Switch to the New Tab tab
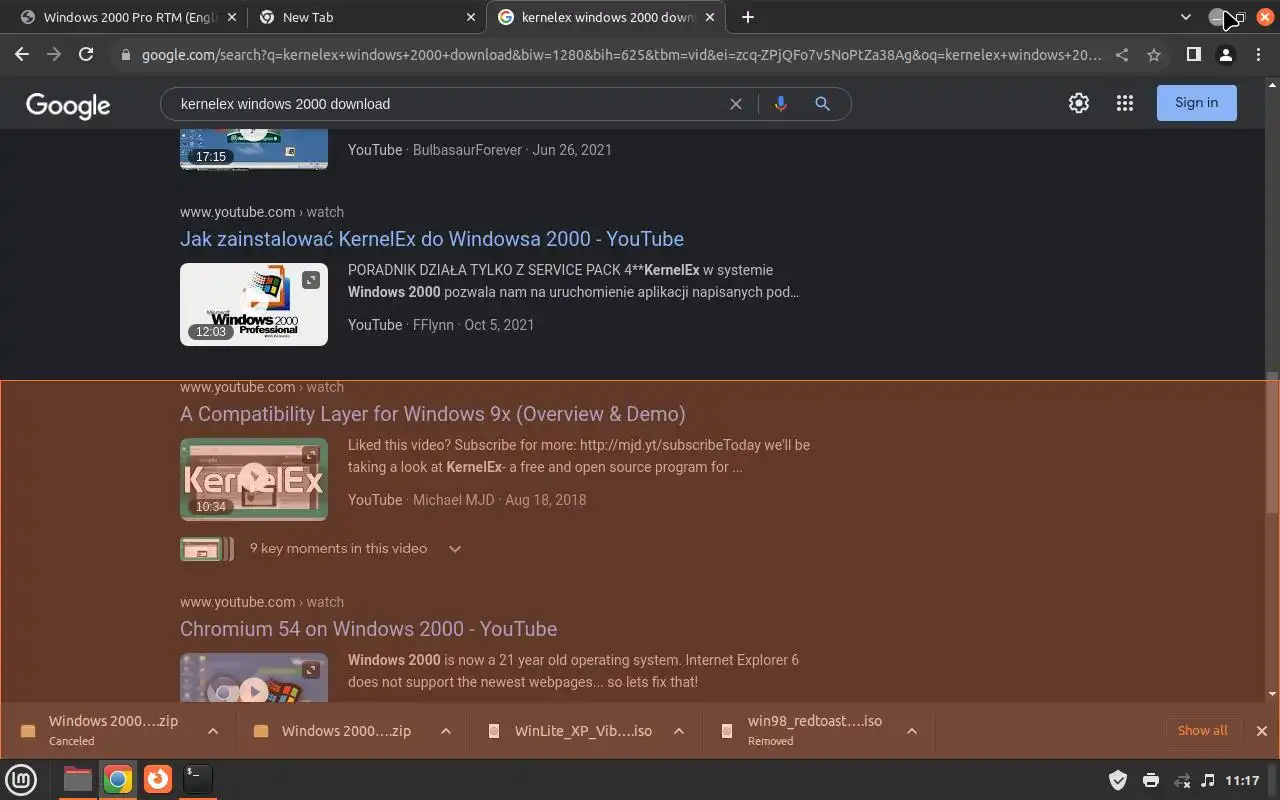The height and width of the screenshot is (800, 1280). point(365,17)
